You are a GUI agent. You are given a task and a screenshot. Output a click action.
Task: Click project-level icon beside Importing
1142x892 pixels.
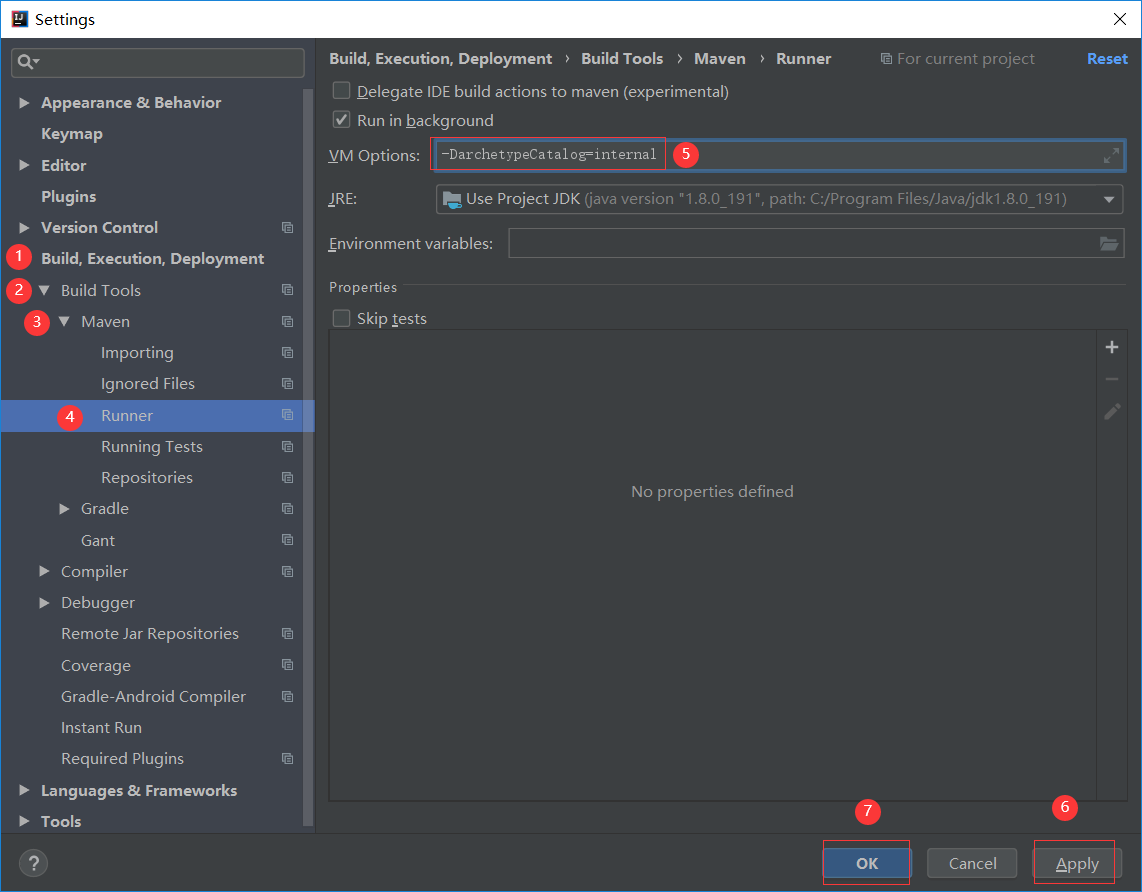[288, 353]
